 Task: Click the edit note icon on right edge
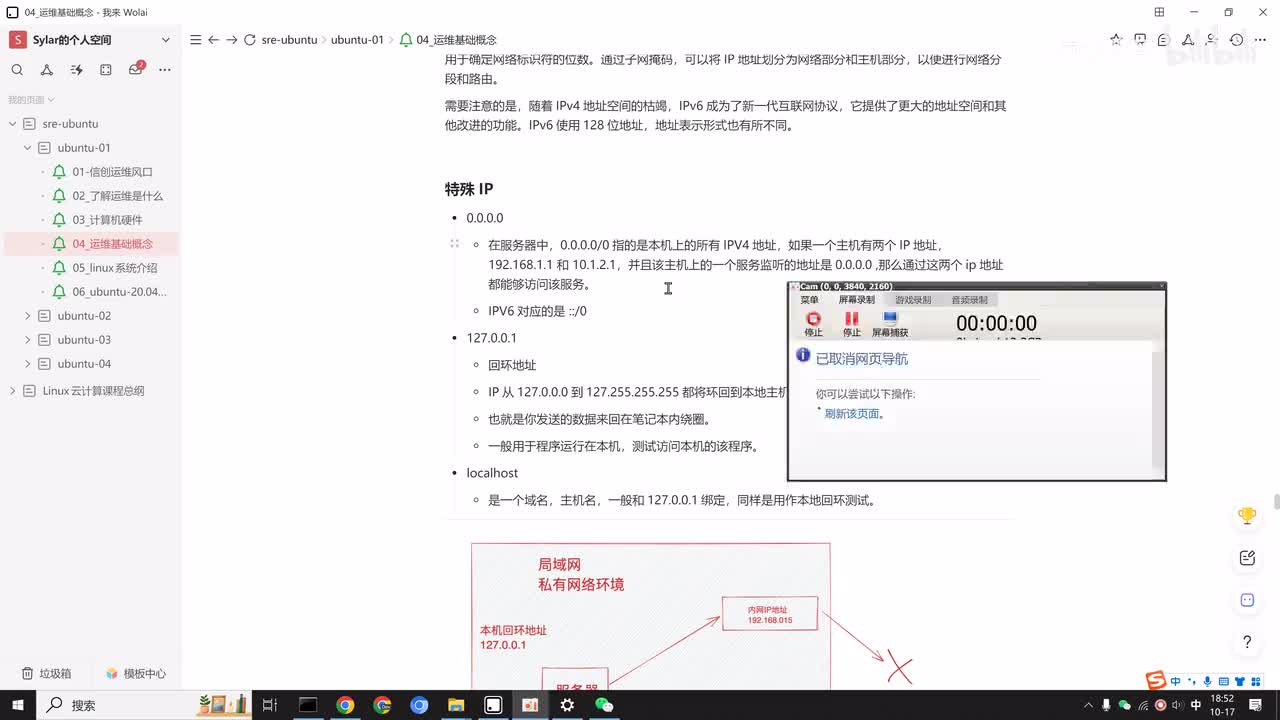1247,558
